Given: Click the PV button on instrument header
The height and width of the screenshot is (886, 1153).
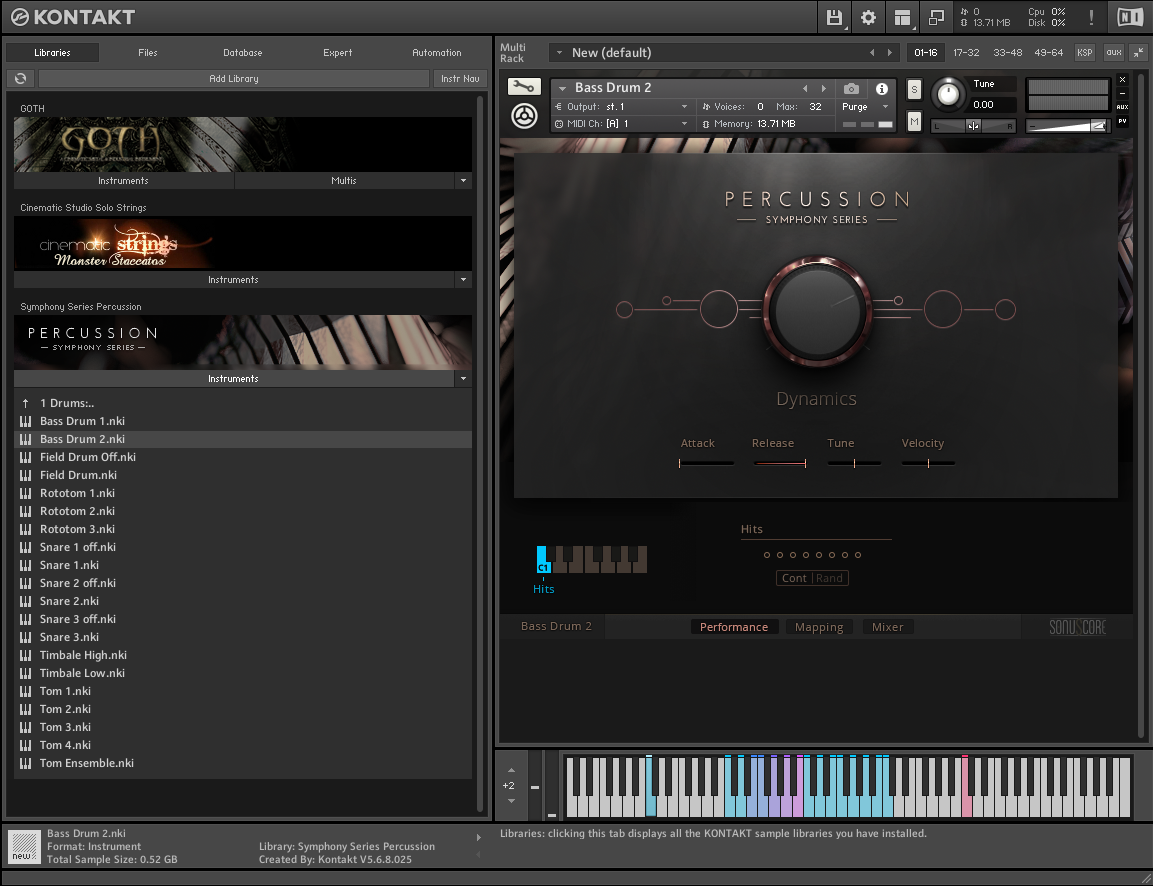Looking at the screenshot, I should pos(1122,121).
